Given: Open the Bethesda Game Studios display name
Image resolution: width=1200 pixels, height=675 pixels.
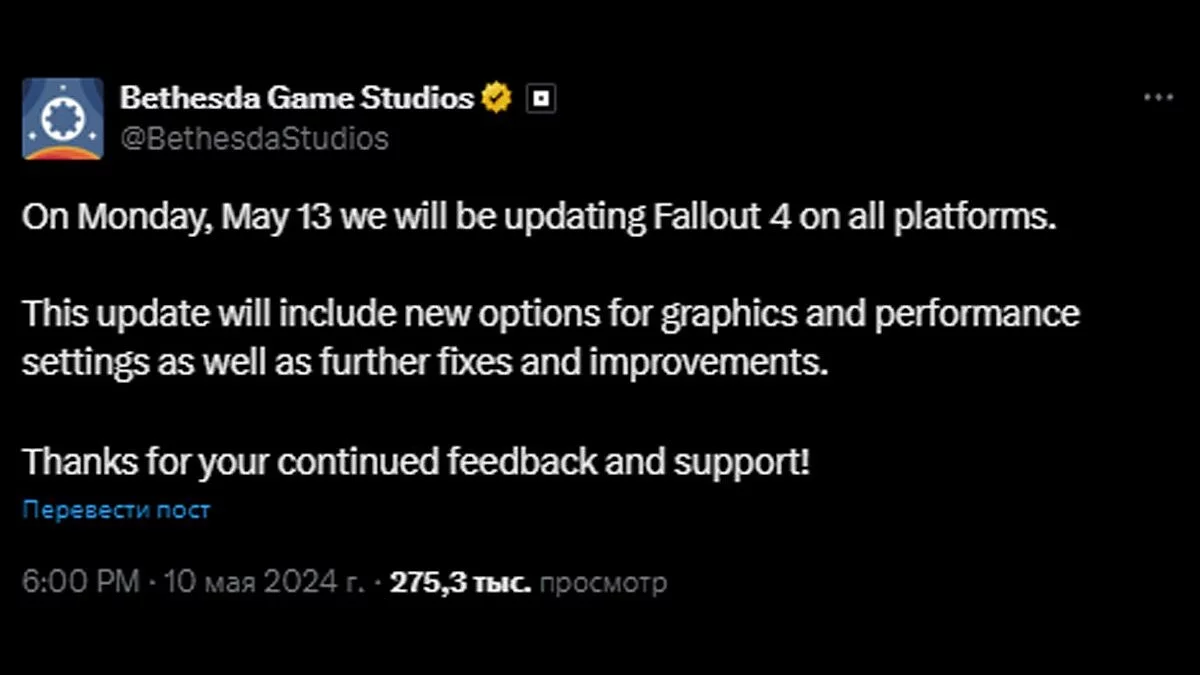Looking at the screenshot, I should pyautogui.click(x=296, y=98).
